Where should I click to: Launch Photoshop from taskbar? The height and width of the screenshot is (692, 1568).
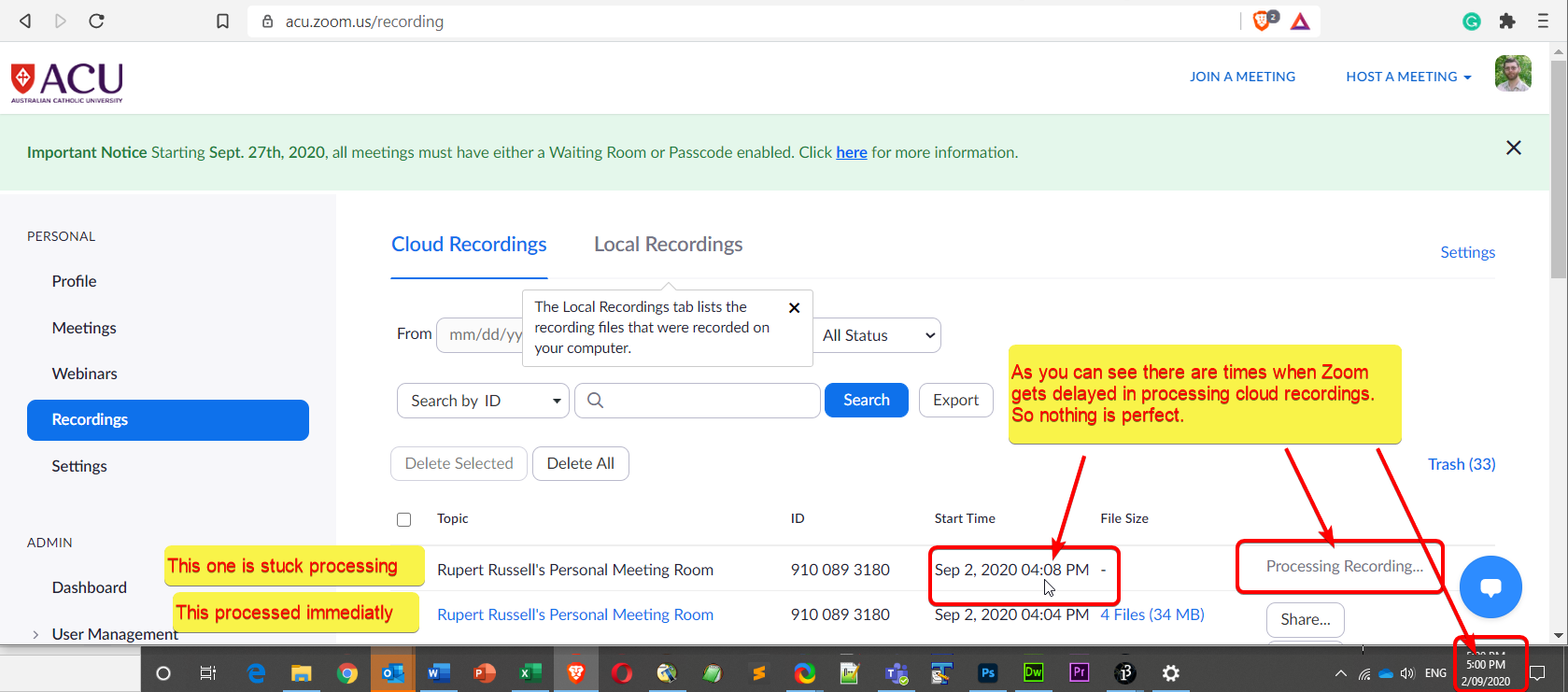[x=988, y=672]
